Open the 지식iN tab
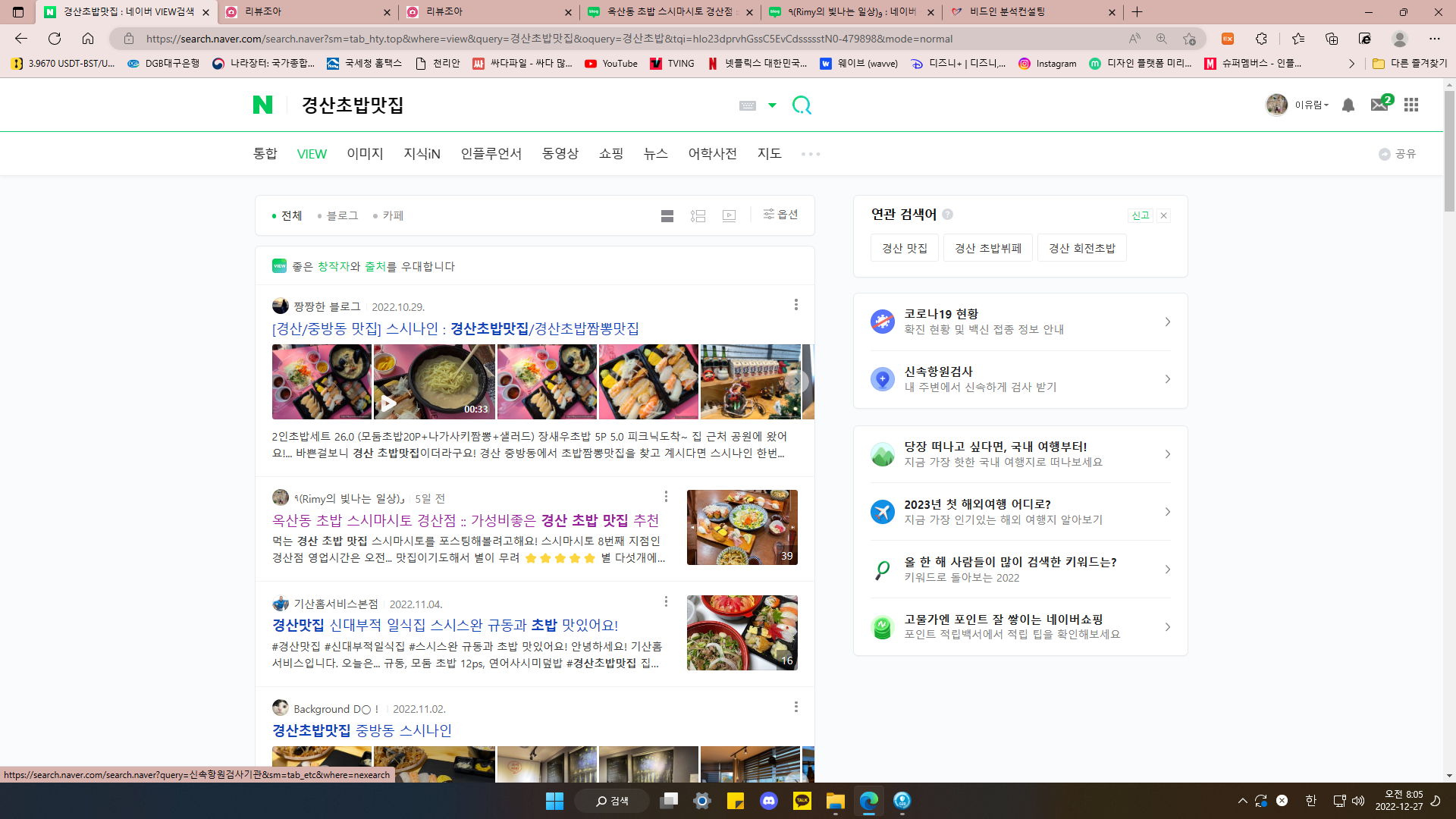Image resolution: width=1456 pixels, height=819 pixels. click(x=422, y=154)
